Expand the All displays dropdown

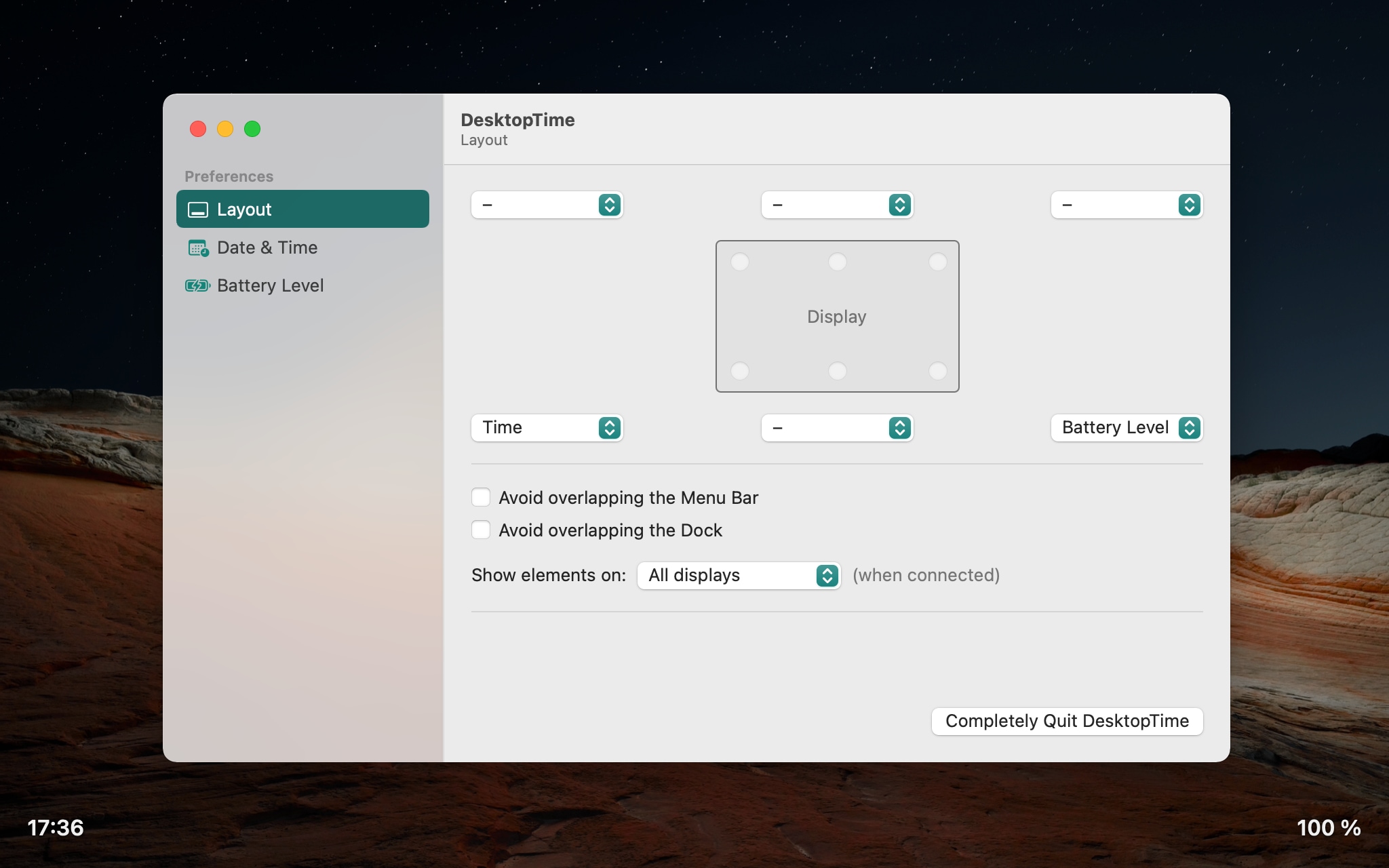[739, 576]
